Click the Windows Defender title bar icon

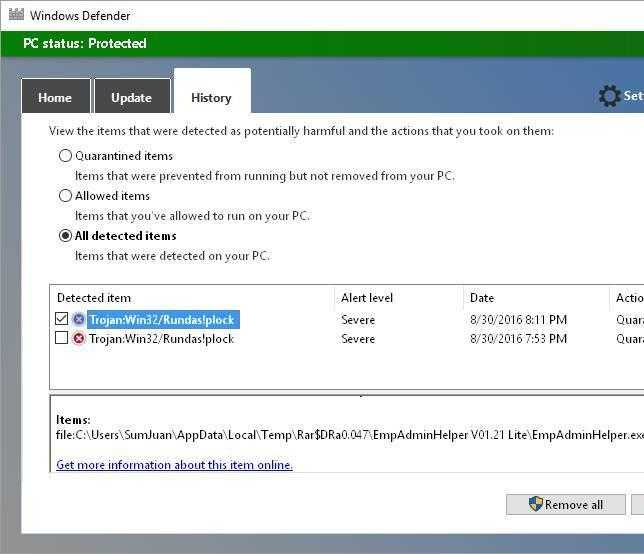(x=16, y=14)
